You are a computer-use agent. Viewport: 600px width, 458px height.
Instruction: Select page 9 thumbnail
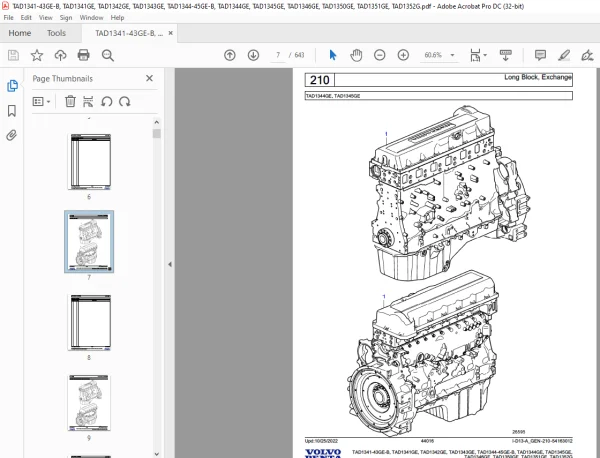tap(89, 403)
